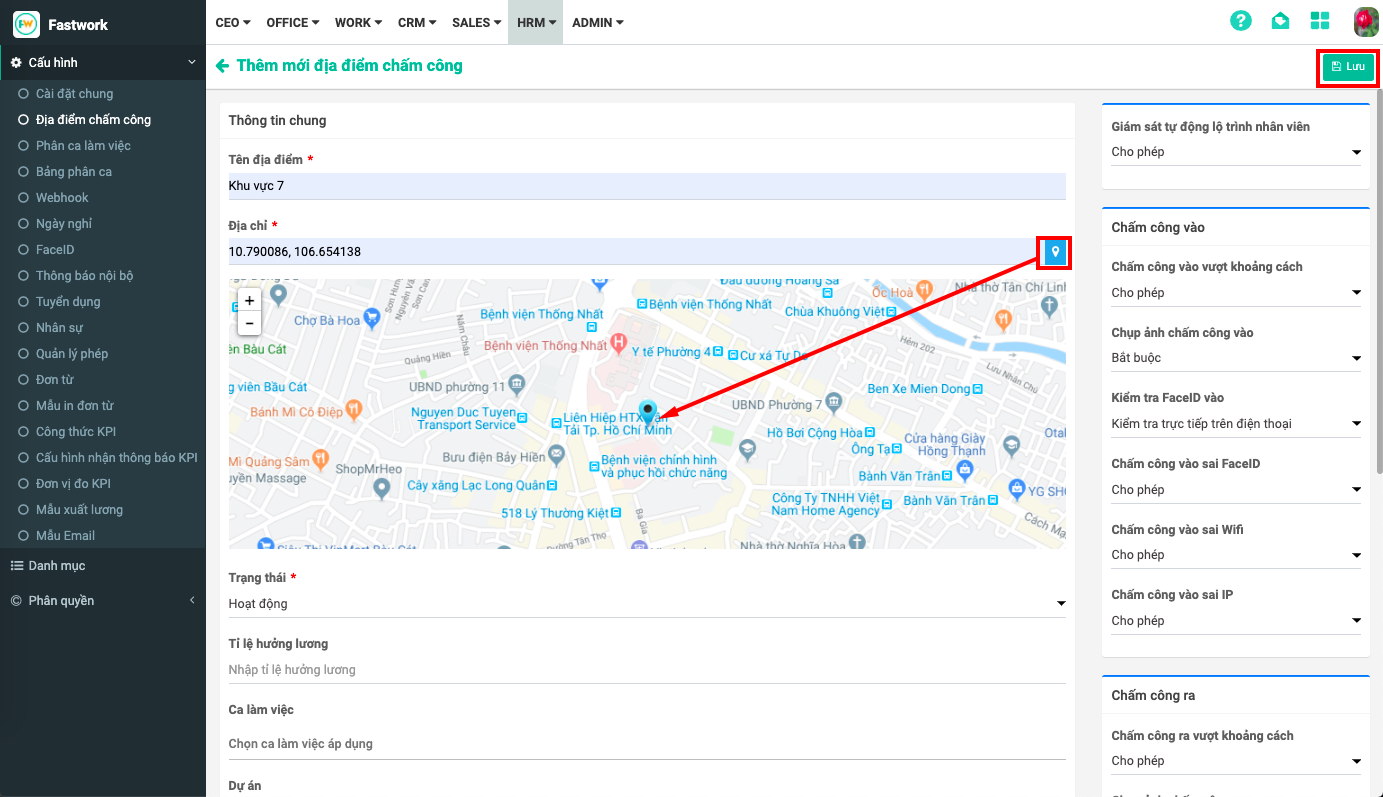The height and width of the screenshot is (797, 1383).
Task: Open Đơn từ in sidebar
Action: click(55, 380)
